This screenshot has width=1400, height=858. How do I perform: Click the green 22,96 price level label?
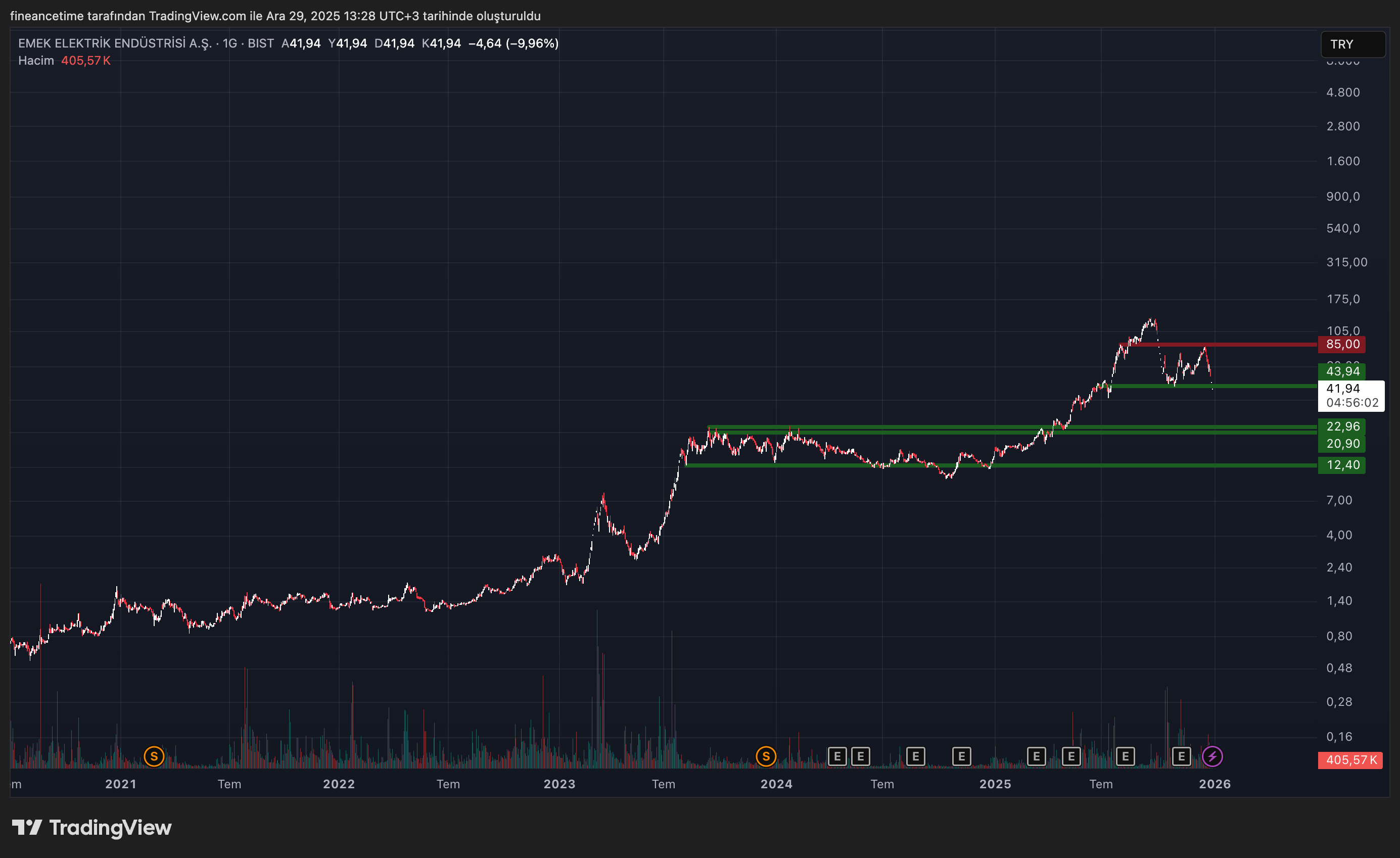click(1342, 426)
